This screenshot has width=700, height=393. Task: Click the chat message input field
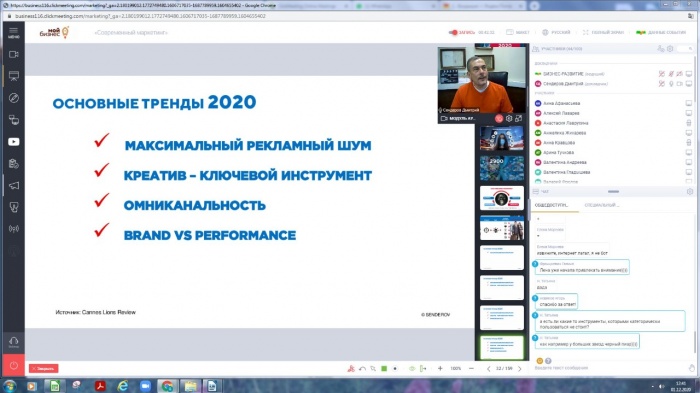(x=609, y=368)
